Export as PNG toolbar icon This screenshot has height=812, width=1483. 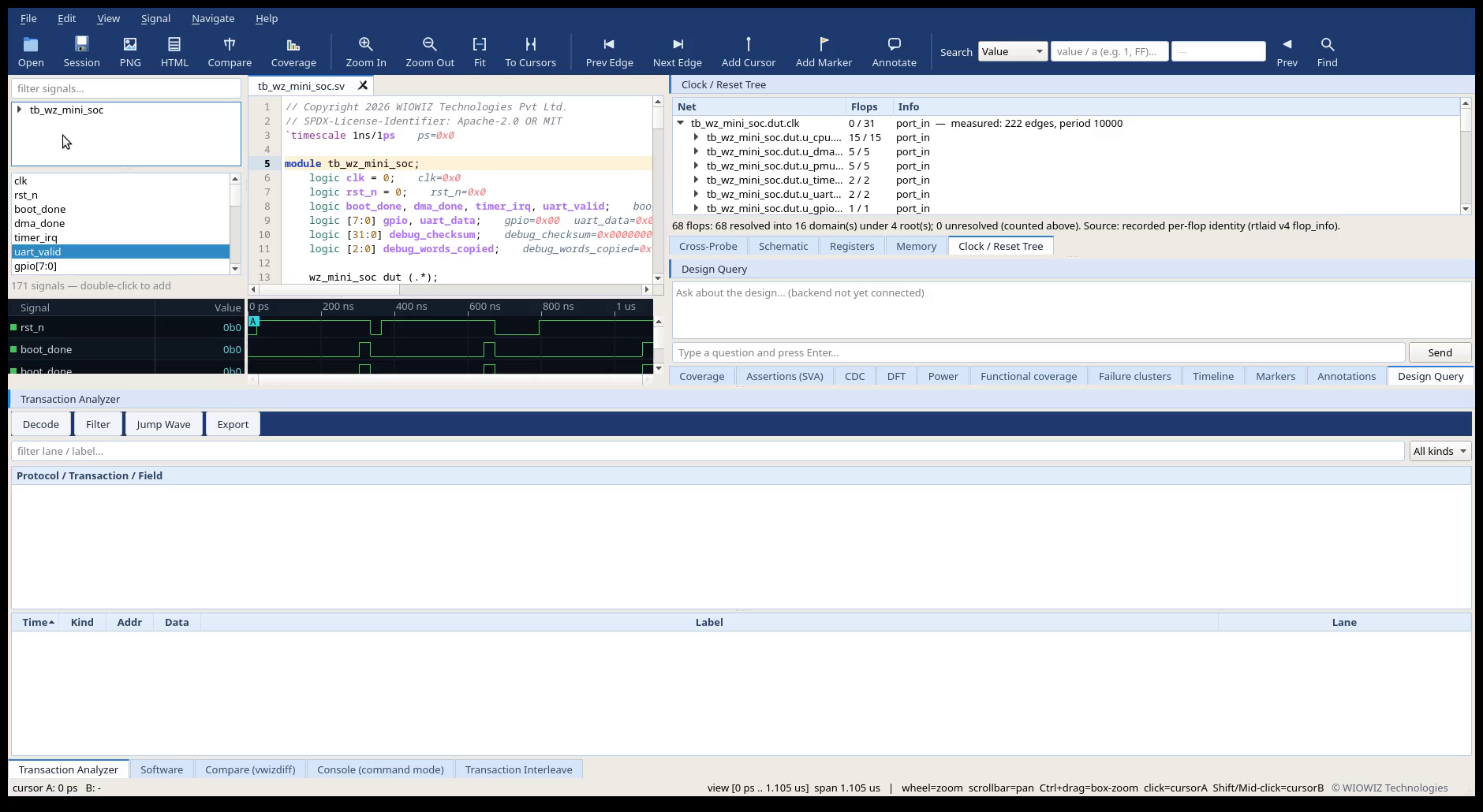(x=130, y=52)
